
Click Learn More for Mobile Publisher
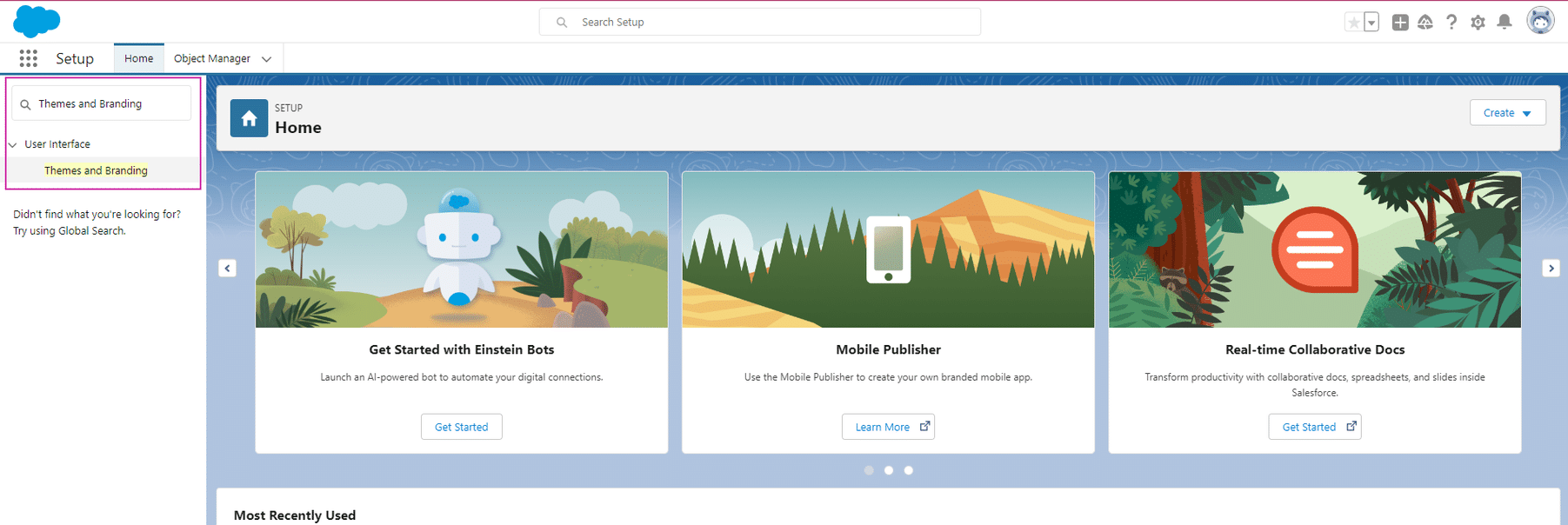(x=888, y=427)
